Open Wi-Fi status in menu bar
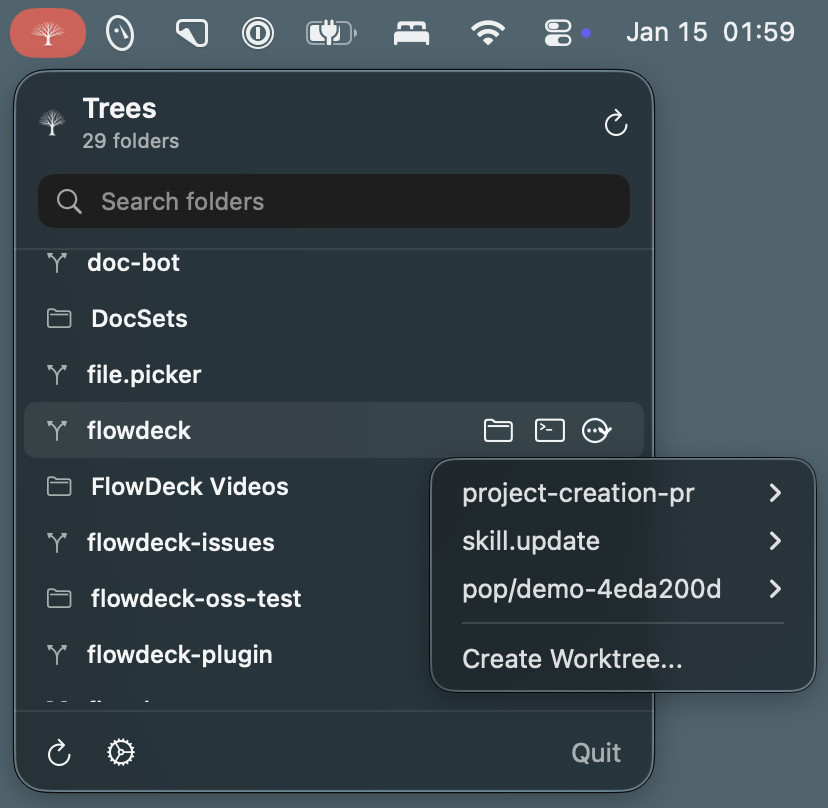The width and height of the screenshot is (828, 808). 488,33
